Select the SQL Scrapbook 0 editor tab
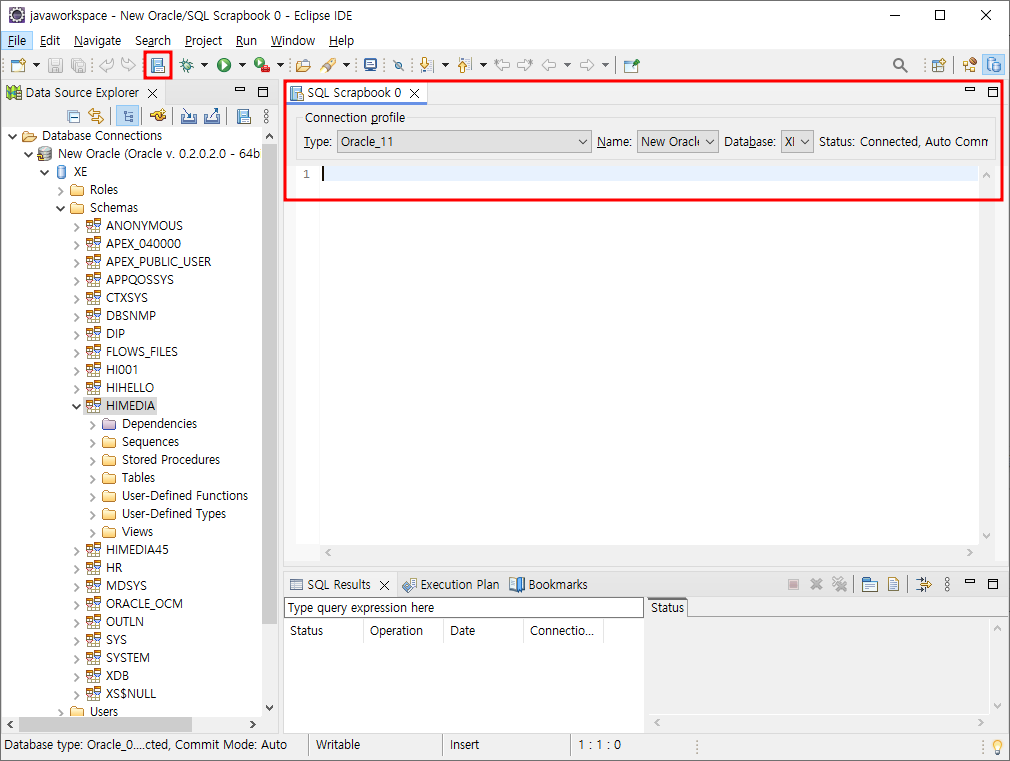Image resolution: width=1010 pixels, height=761 pixels. click(354, 93)
